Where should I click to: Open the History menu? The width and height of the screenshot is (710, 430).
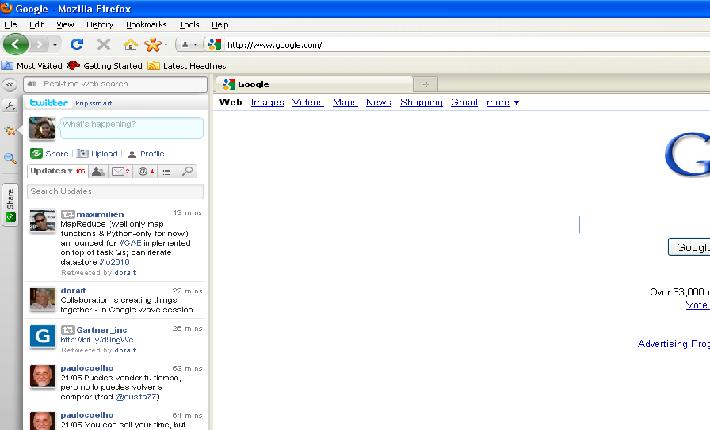[x=99, y=24]
